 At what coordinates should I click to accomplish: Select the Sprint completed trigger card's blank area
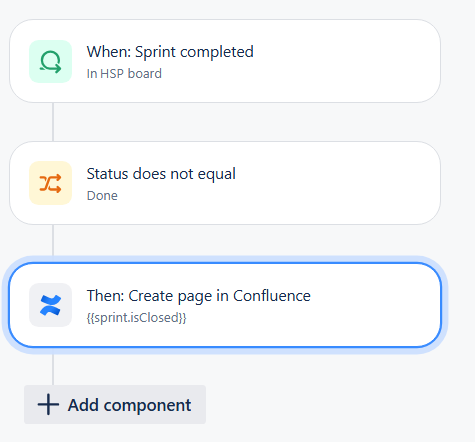(347, 61)
